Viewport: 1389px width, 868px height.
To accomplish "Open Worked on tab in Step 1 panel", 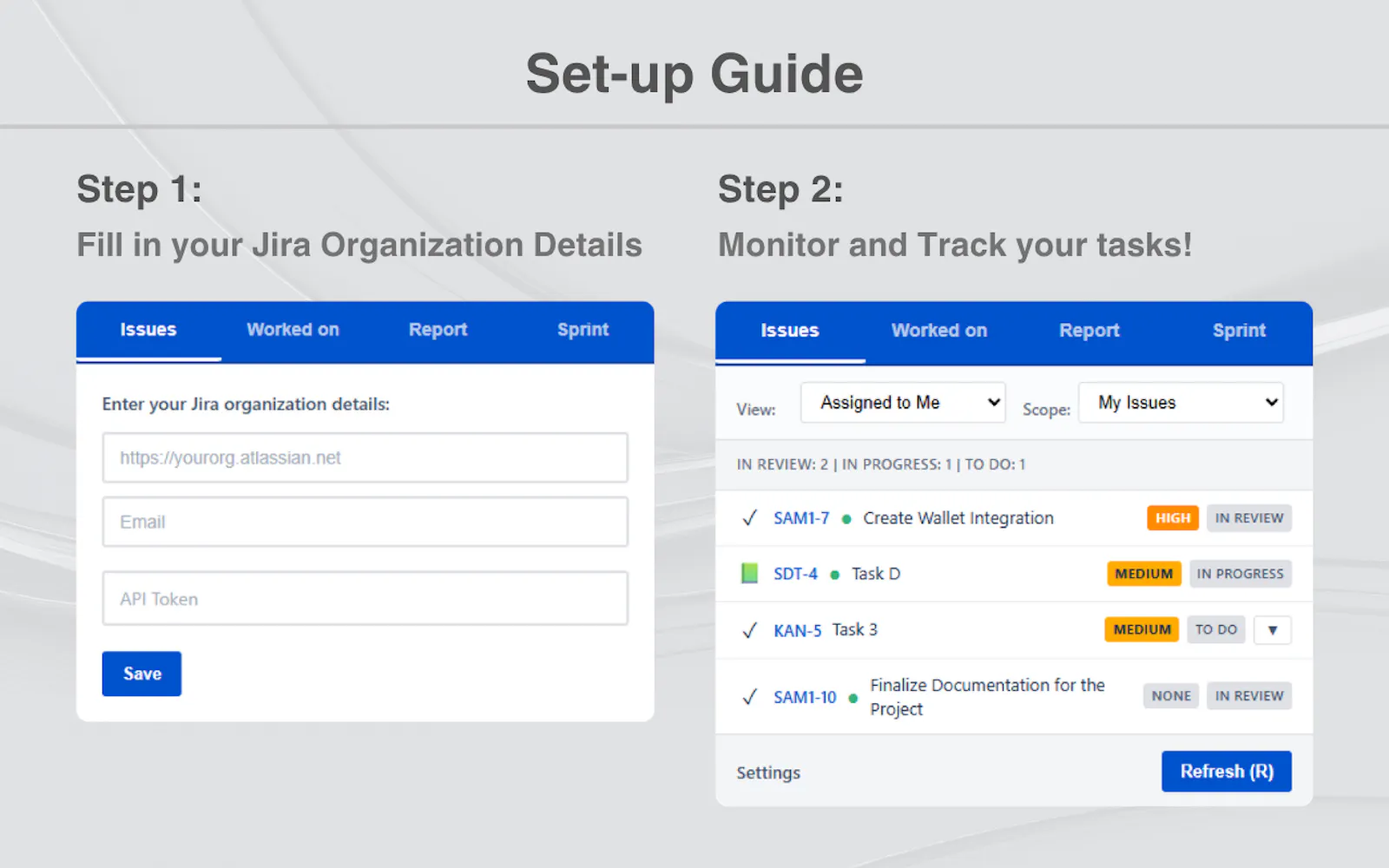I will tap(293, 330).
